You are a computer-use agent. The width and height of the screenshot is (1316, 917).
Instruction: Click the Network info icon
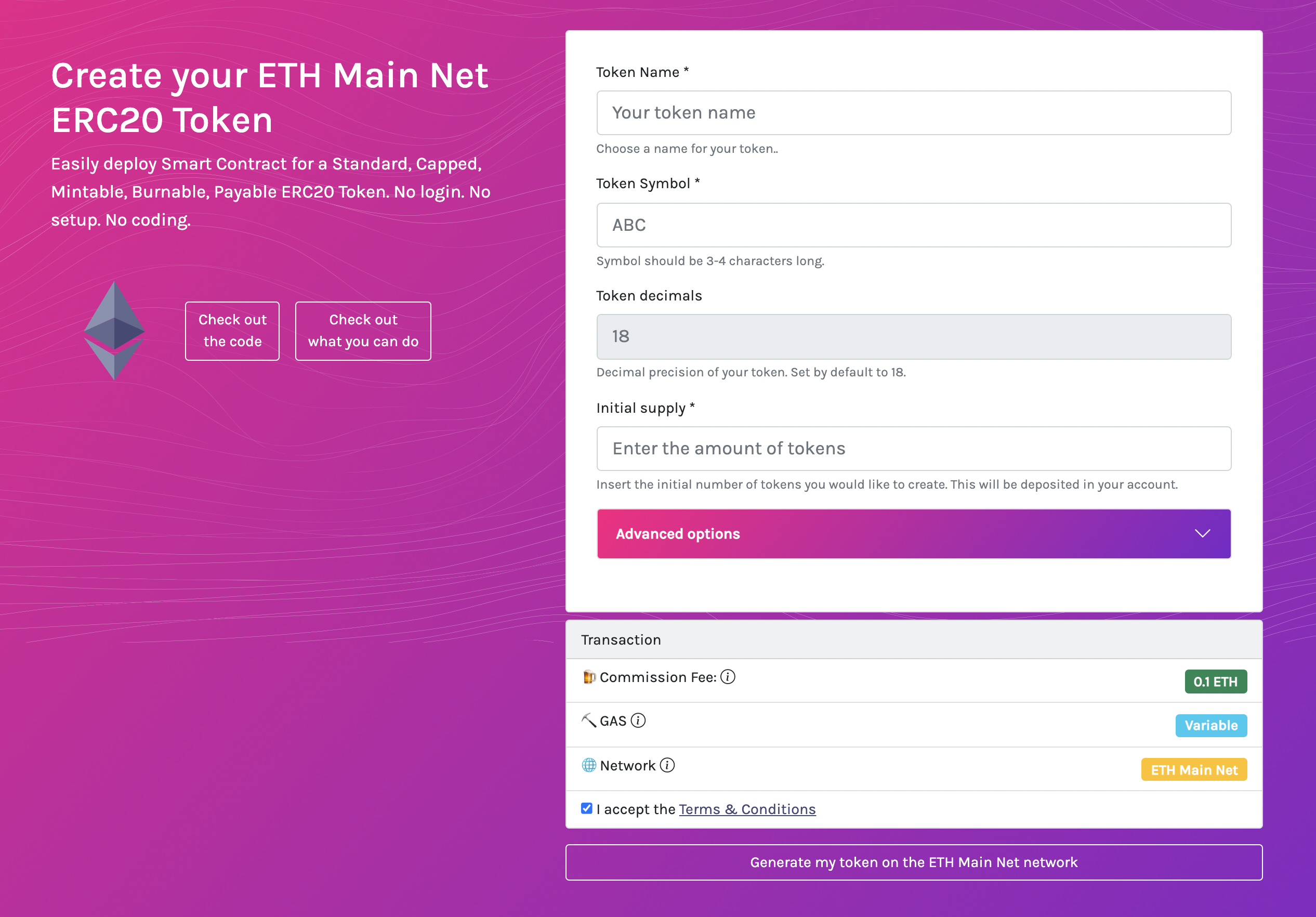(667, 765)
